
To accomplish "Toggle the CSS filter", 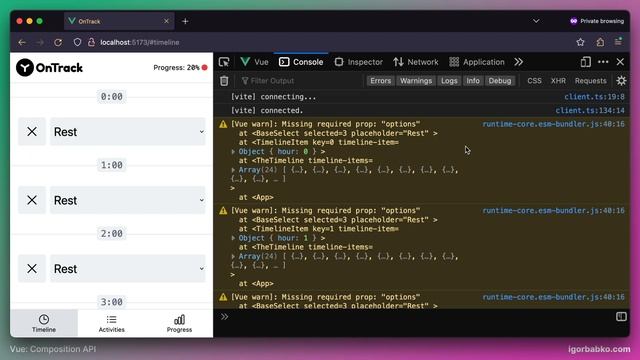I will tap(534, 81).
